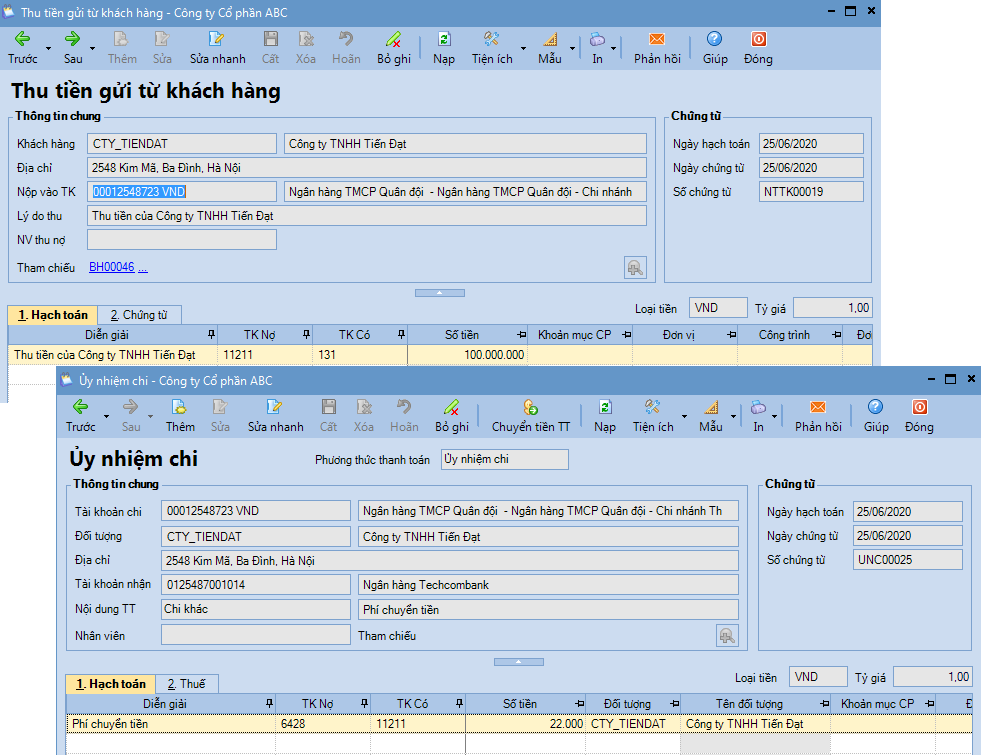Click reference search icon beside BH00046

click(635, 268)
